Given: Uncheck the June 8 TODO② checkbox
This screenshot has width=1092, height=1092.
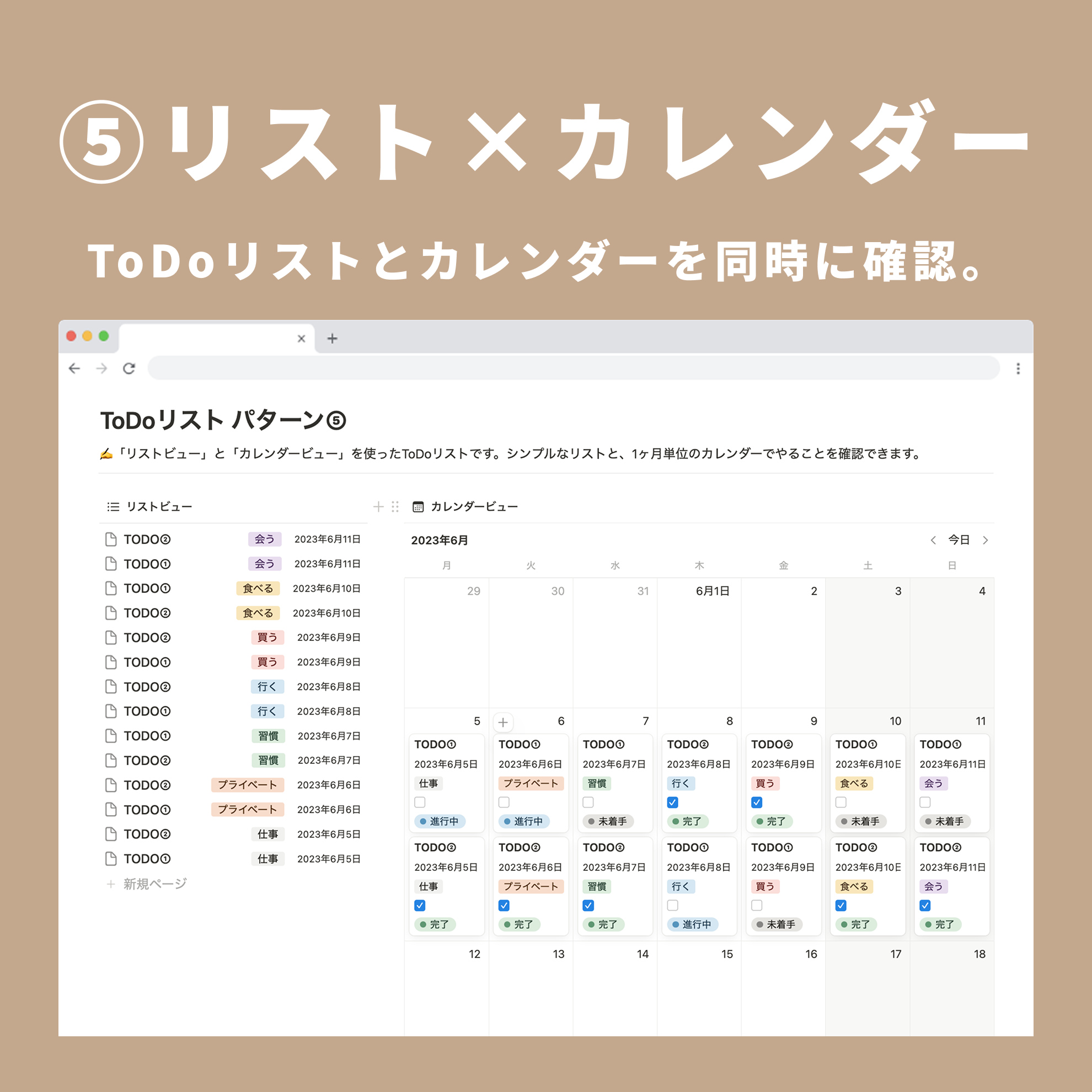Looking at the screenshot, I should [673, 802].
